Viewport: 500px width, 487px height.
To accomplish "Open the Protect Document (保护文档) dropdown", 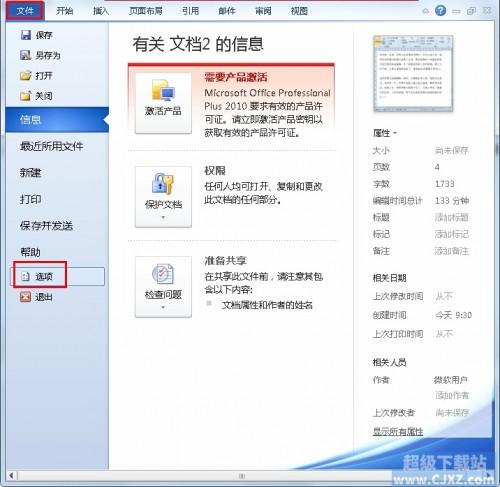I will point(163,197).
